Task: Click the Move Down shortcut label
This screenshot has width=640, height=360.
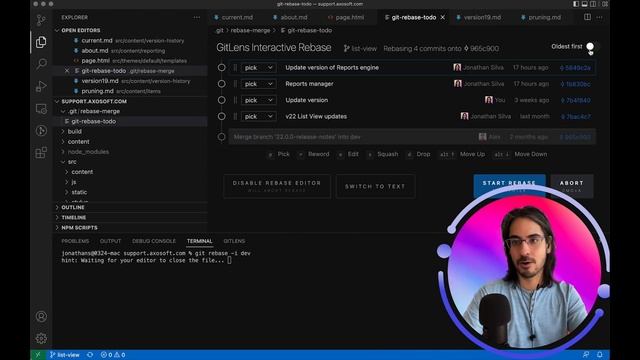Action: [531, 154]
